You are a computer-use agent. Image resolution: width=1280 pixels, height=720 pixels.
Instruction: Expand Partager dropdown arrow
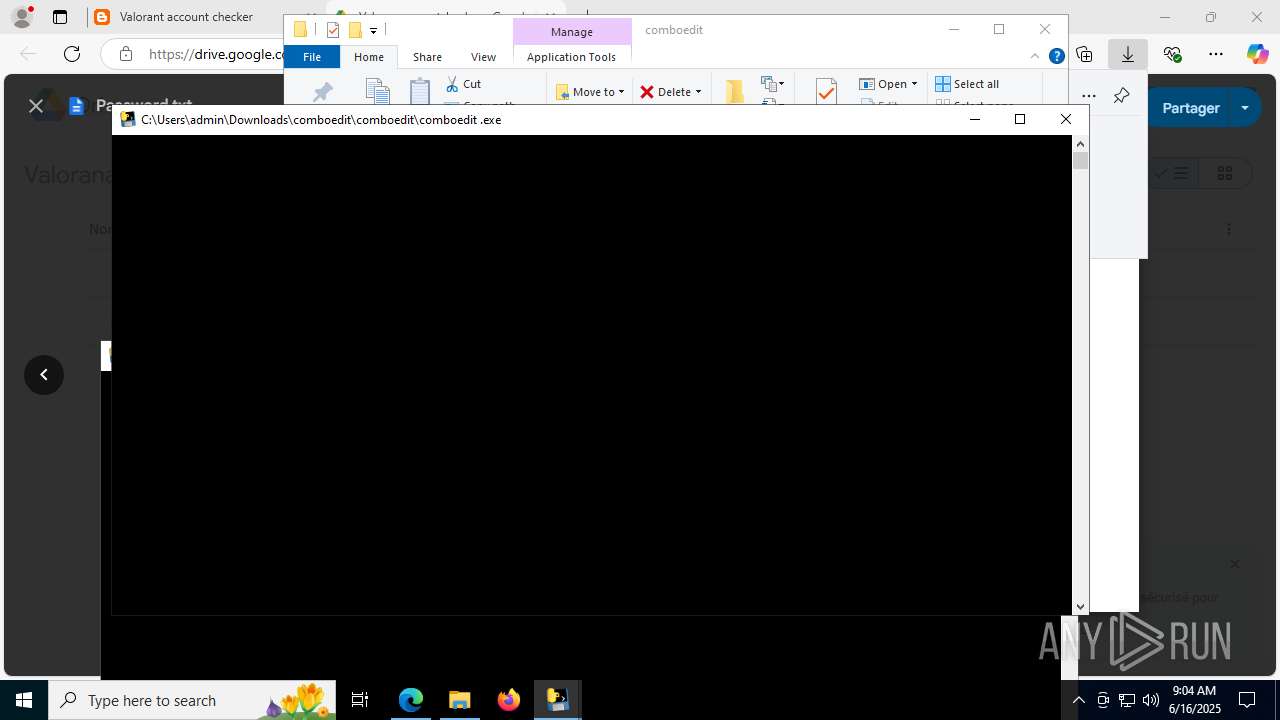point(1245,108)
